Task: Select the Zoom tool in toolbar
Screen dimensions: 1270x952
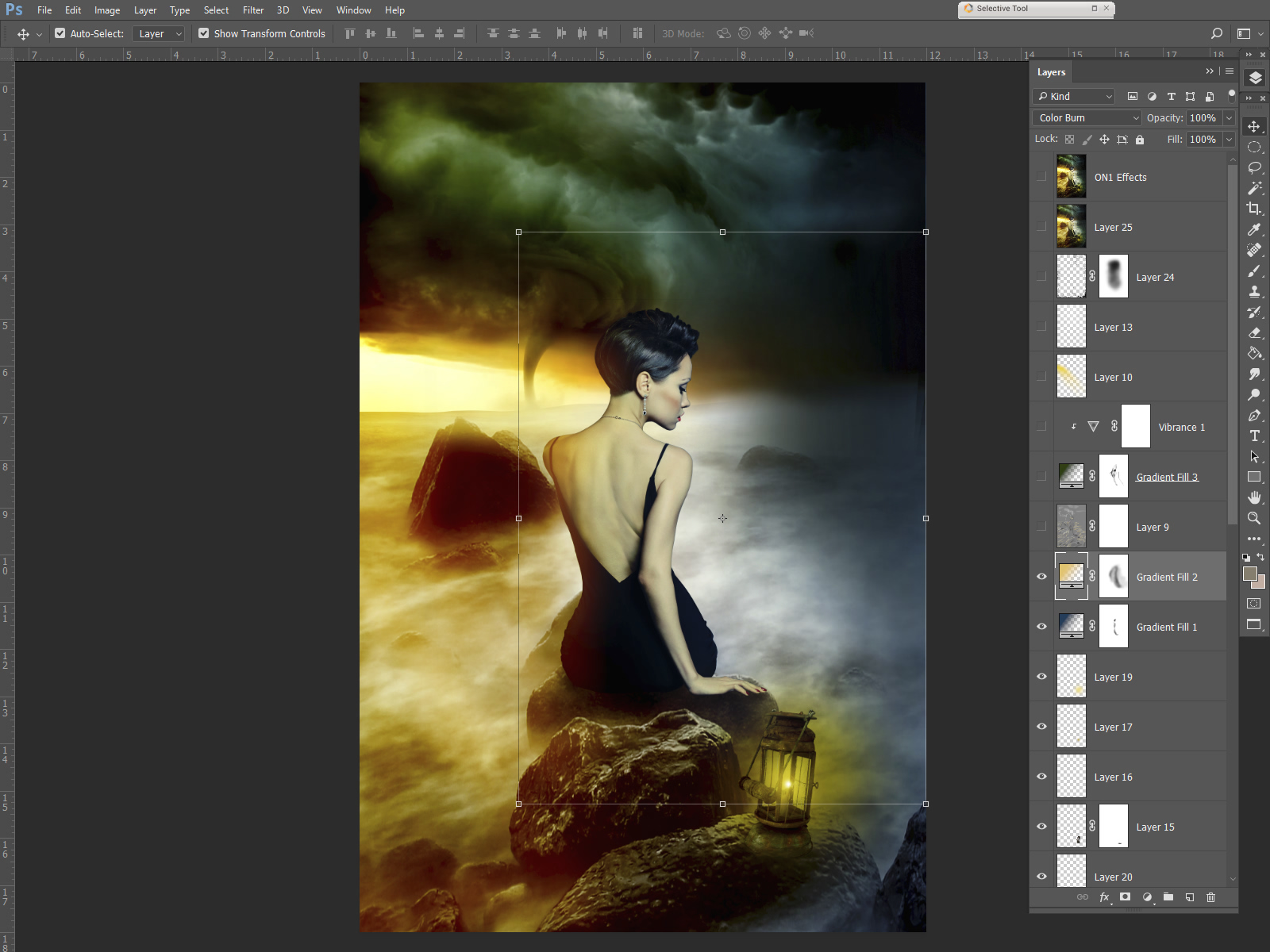Action: (1254, 518)
